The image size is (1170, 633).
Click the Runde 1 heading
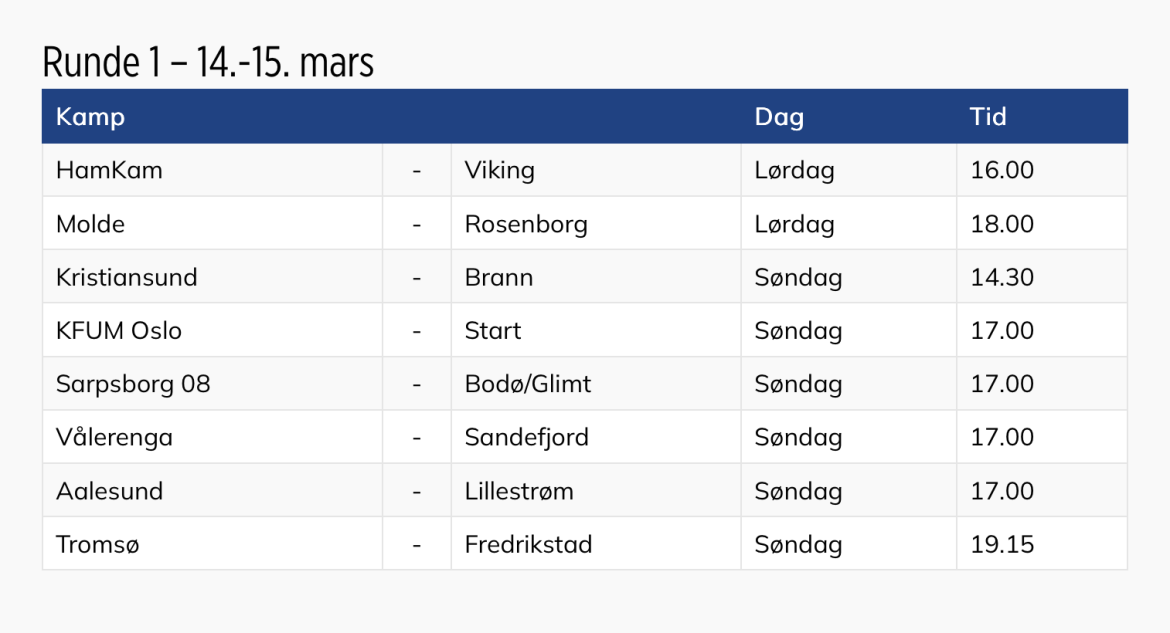click(x=208, y=63)
